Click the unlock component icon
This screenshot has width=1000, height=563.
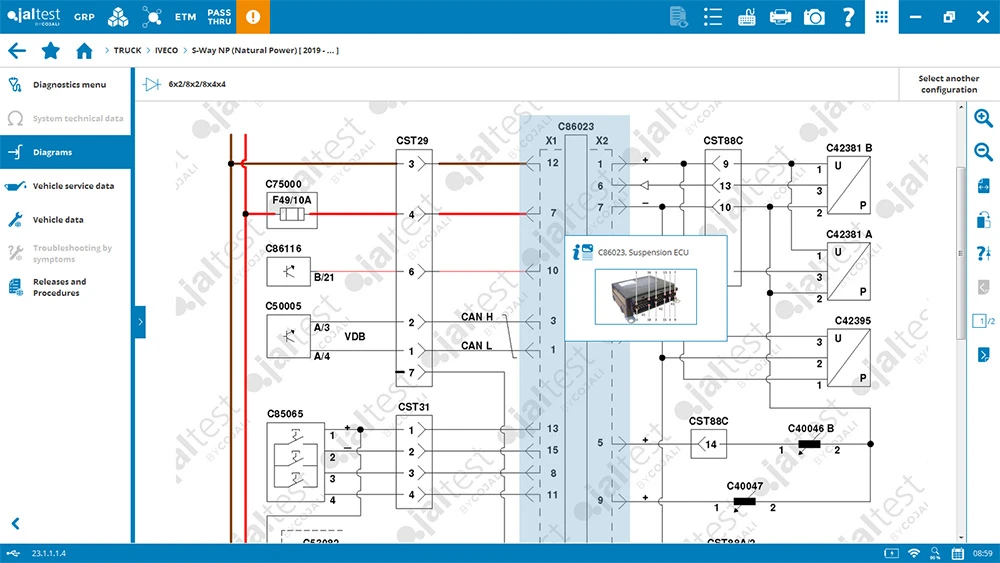pos(983,219)
